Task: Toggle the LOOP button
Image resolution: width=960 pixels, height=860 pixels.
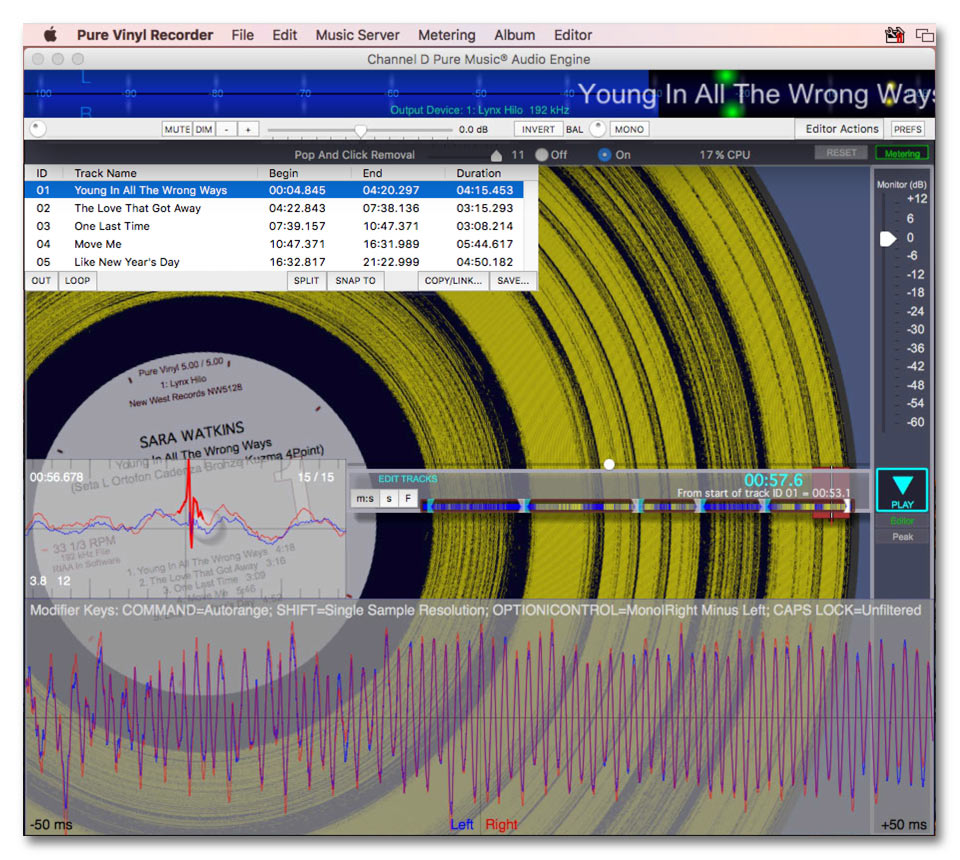Action: coord(78,281)
